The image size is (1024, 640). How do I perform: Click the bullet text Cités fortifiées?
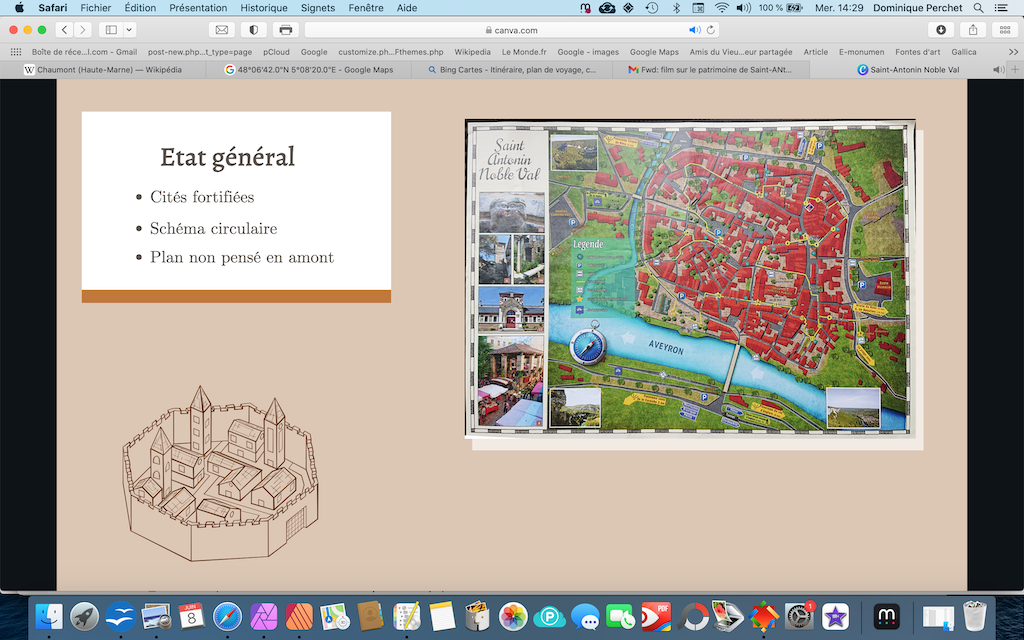202,197
